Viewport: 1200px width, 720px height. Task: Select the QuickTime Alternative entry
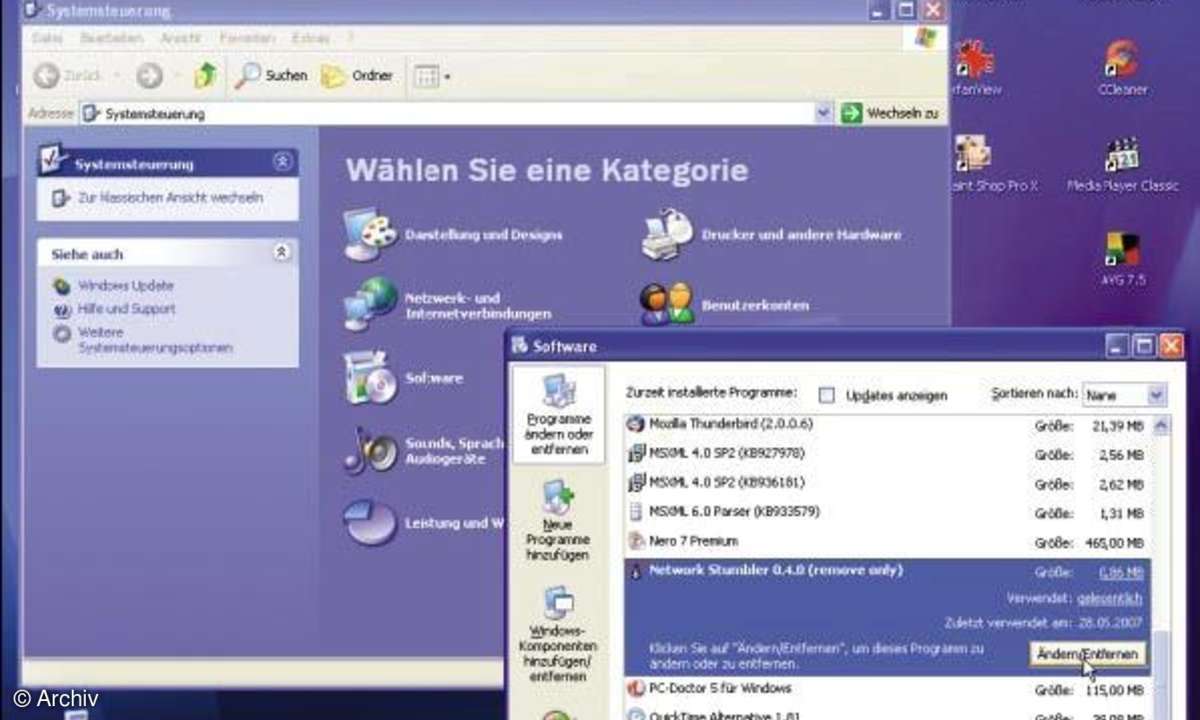[887, 714]
